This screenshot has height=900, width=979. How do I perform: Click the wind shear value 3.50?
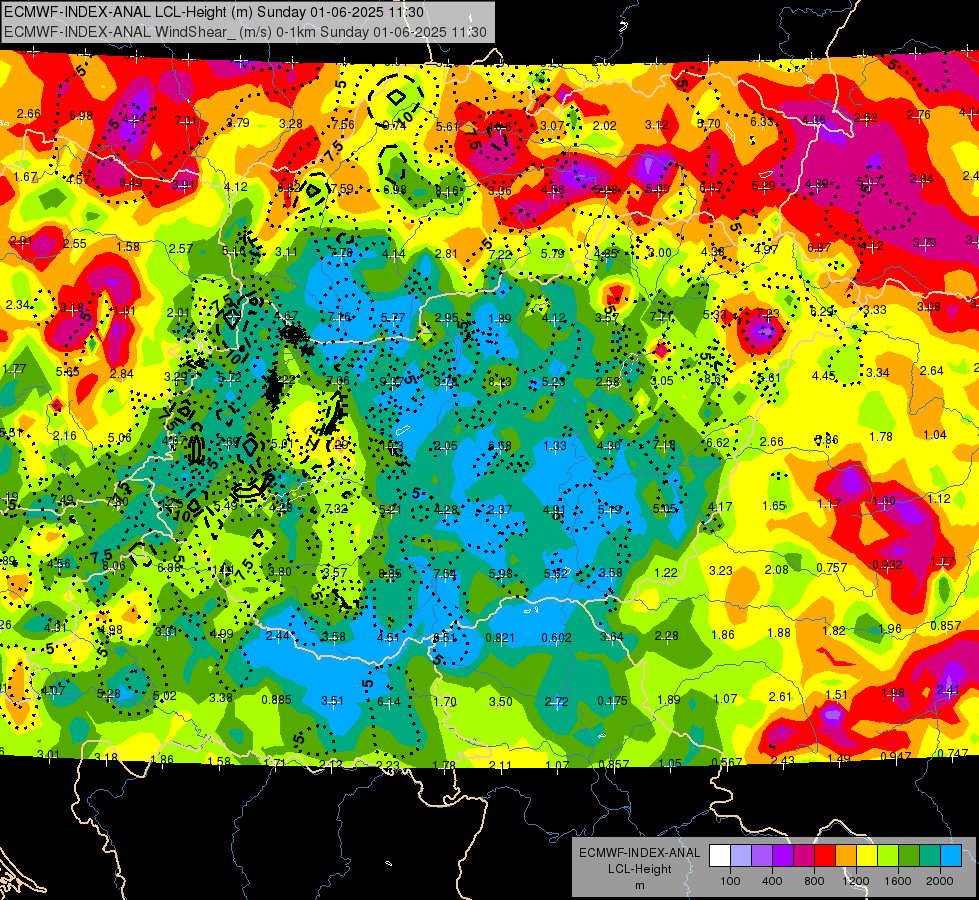click(501, 701)
